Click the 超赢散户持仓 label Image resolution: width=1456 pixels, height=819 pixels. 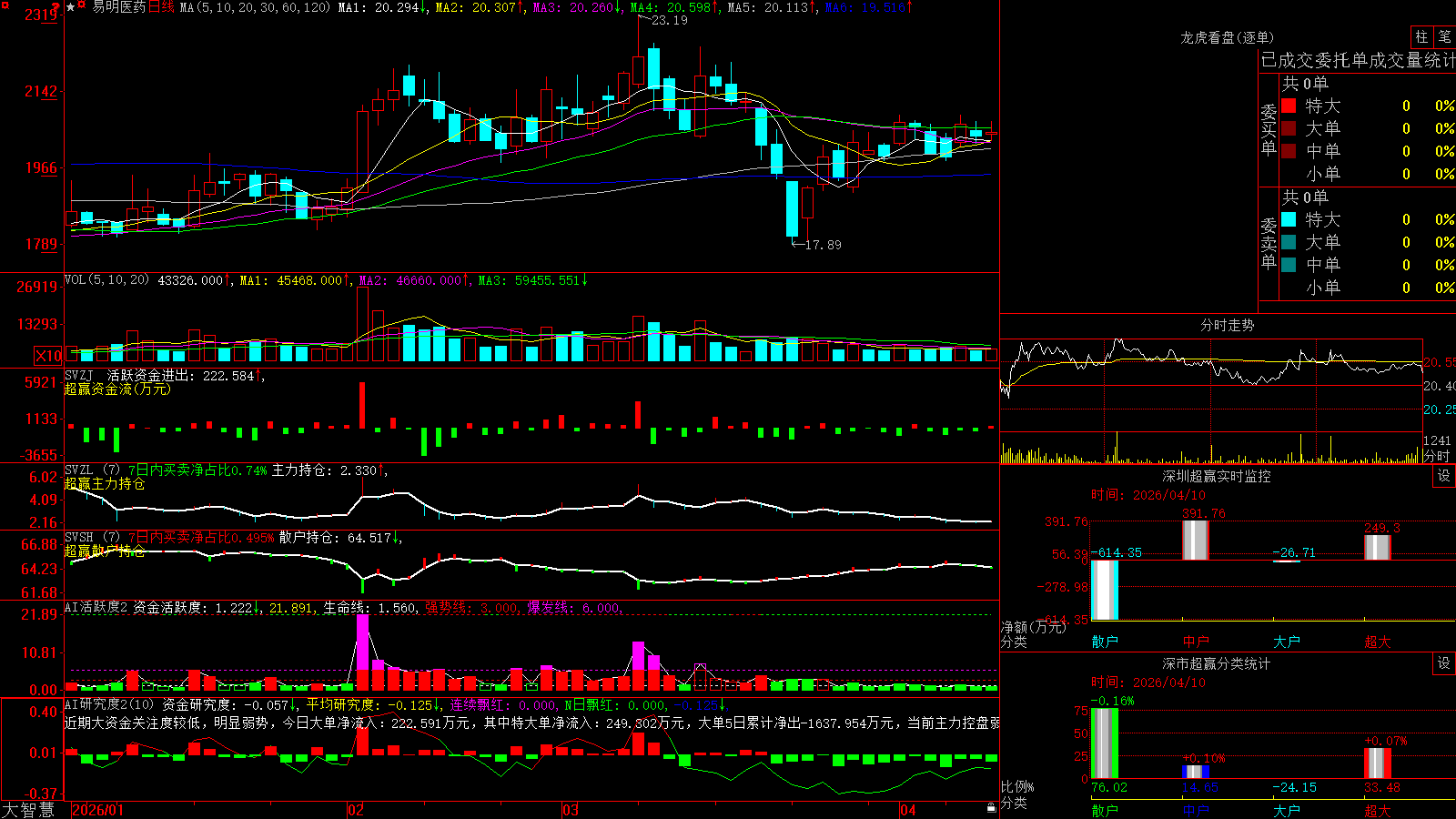coord(105,551)
